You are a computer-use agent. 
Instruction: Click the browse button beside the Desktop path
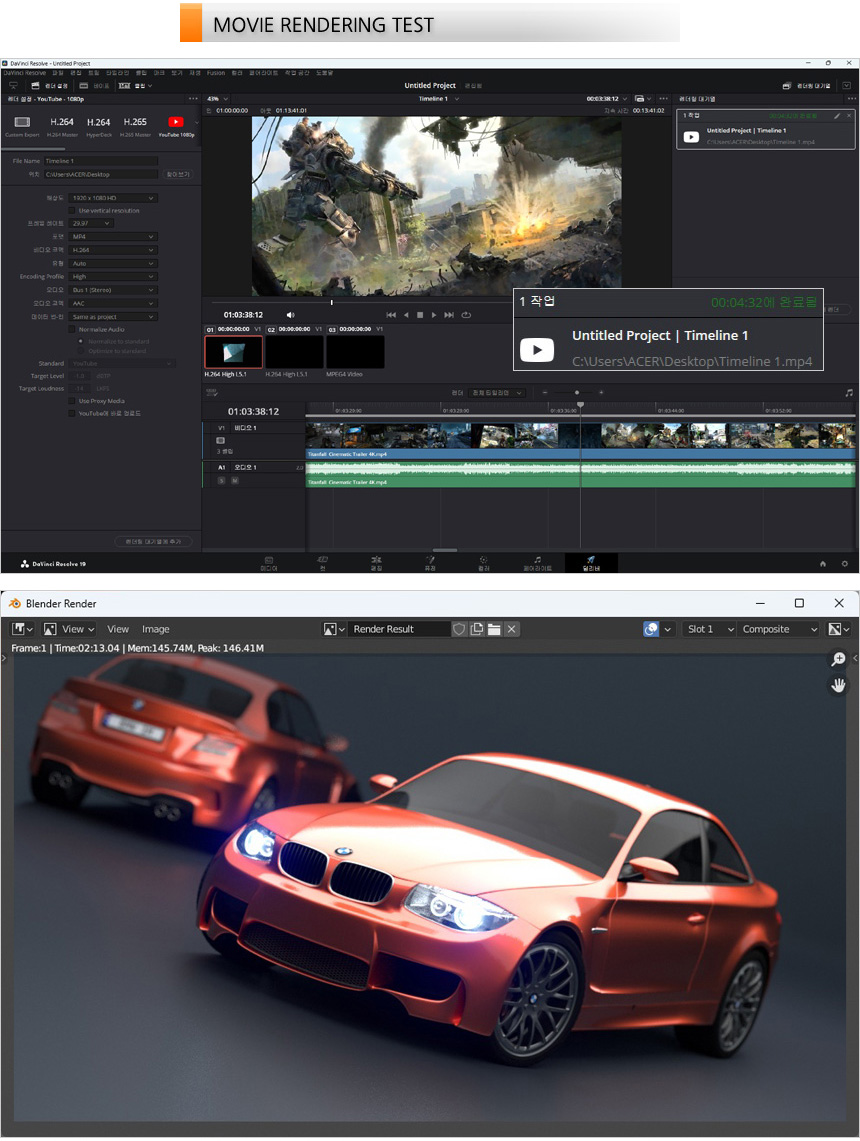pyautogui.click(x=177, y=174)
